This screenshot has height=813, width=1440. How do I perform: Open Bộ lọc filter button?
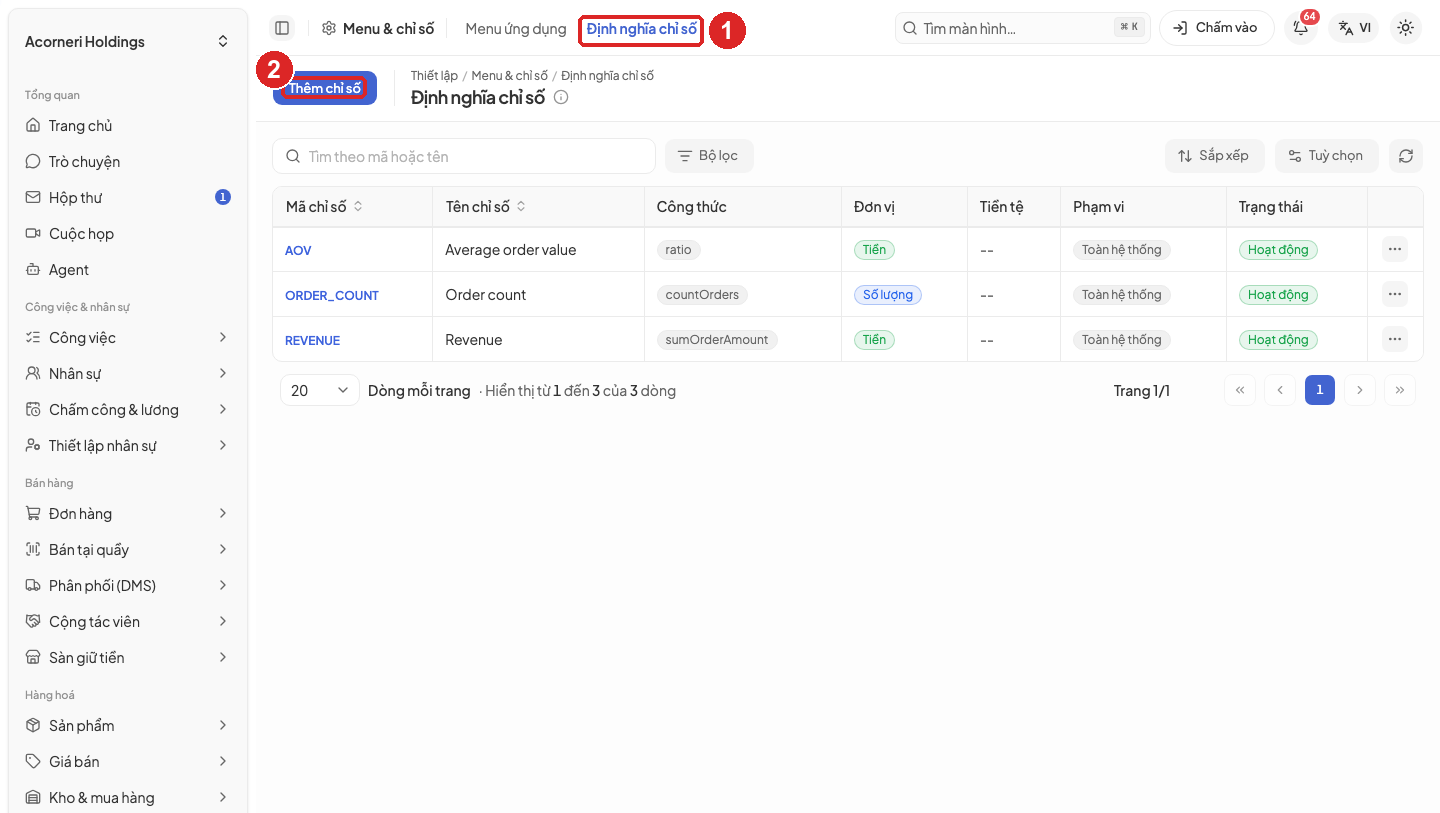[x=709, y=156]
